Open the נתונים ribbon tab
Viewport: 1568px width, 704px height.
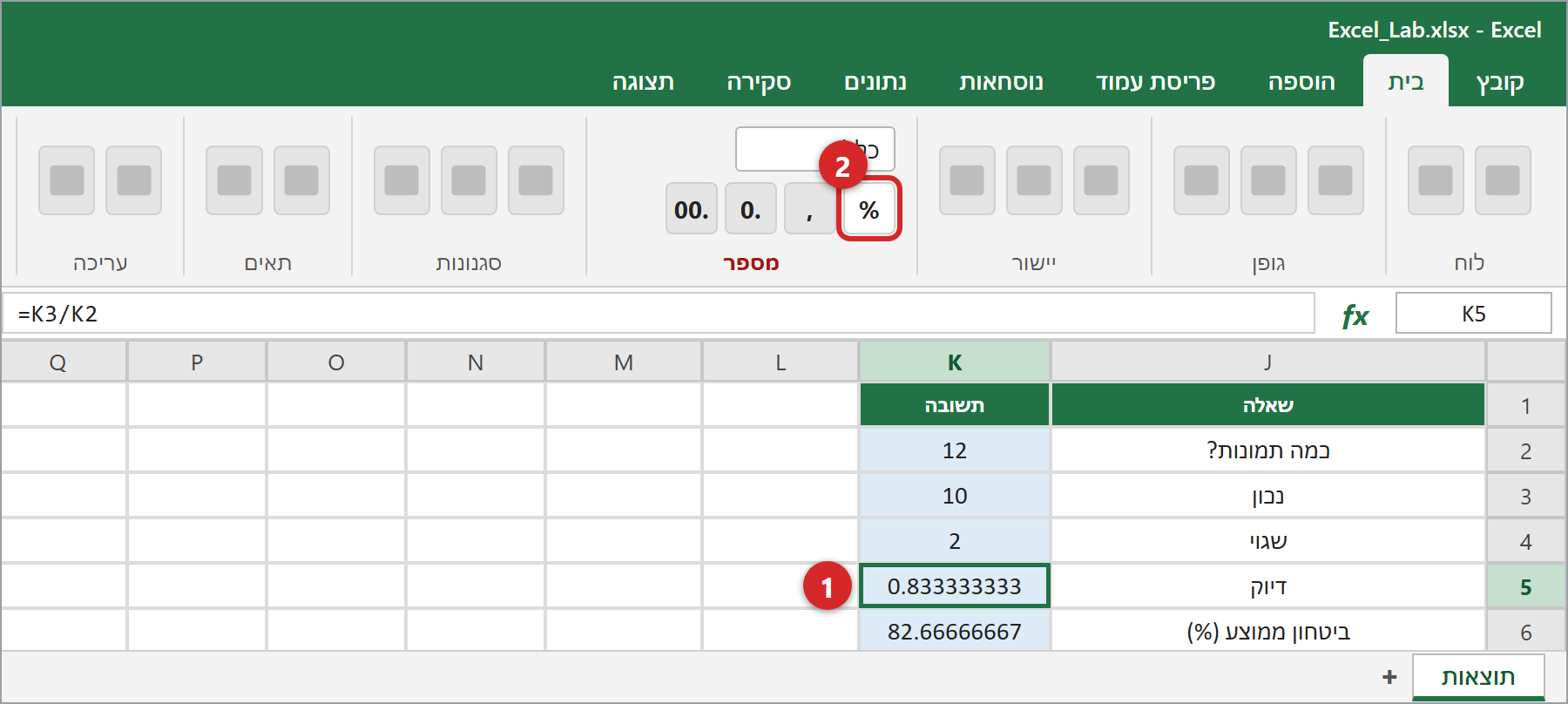point(875,82)
